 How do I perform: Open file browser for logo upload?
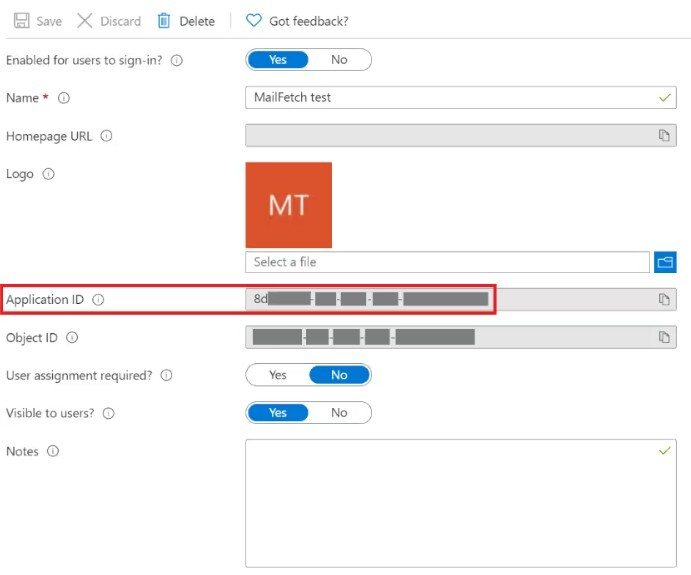point(665,262)
